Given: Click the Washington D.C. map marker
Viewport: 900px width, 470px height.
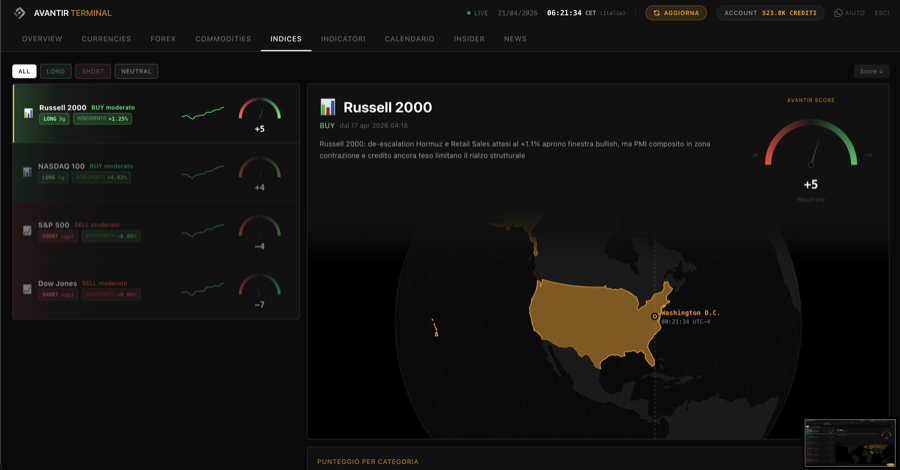Looking at the screenshot, I should tap(654, 316).
